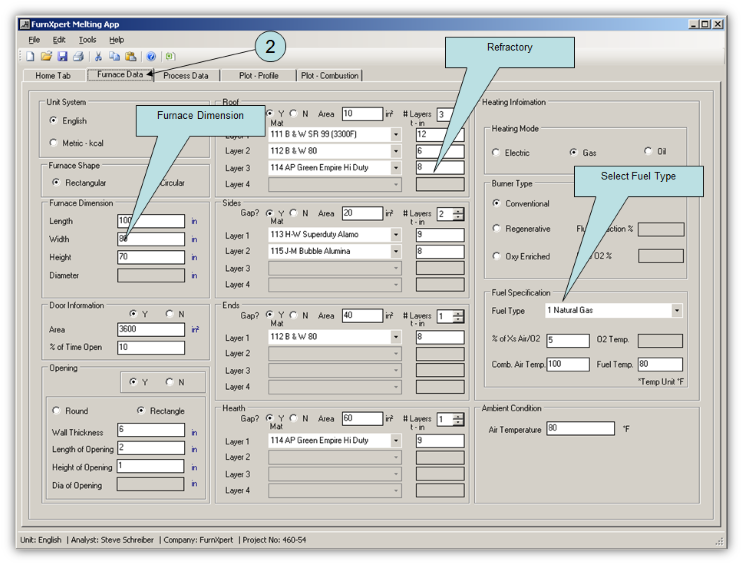Click the green square toolbar icon
Image resolution: width=743 pixels, height=565 pixels.
(x=170, y=56)
